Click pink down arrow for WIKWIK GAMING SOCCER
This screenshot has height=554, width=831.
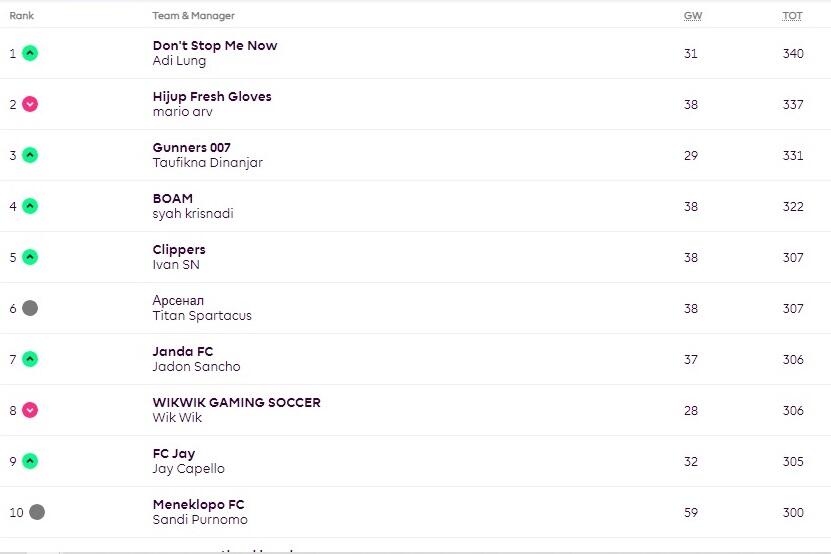tap(30, 410)
